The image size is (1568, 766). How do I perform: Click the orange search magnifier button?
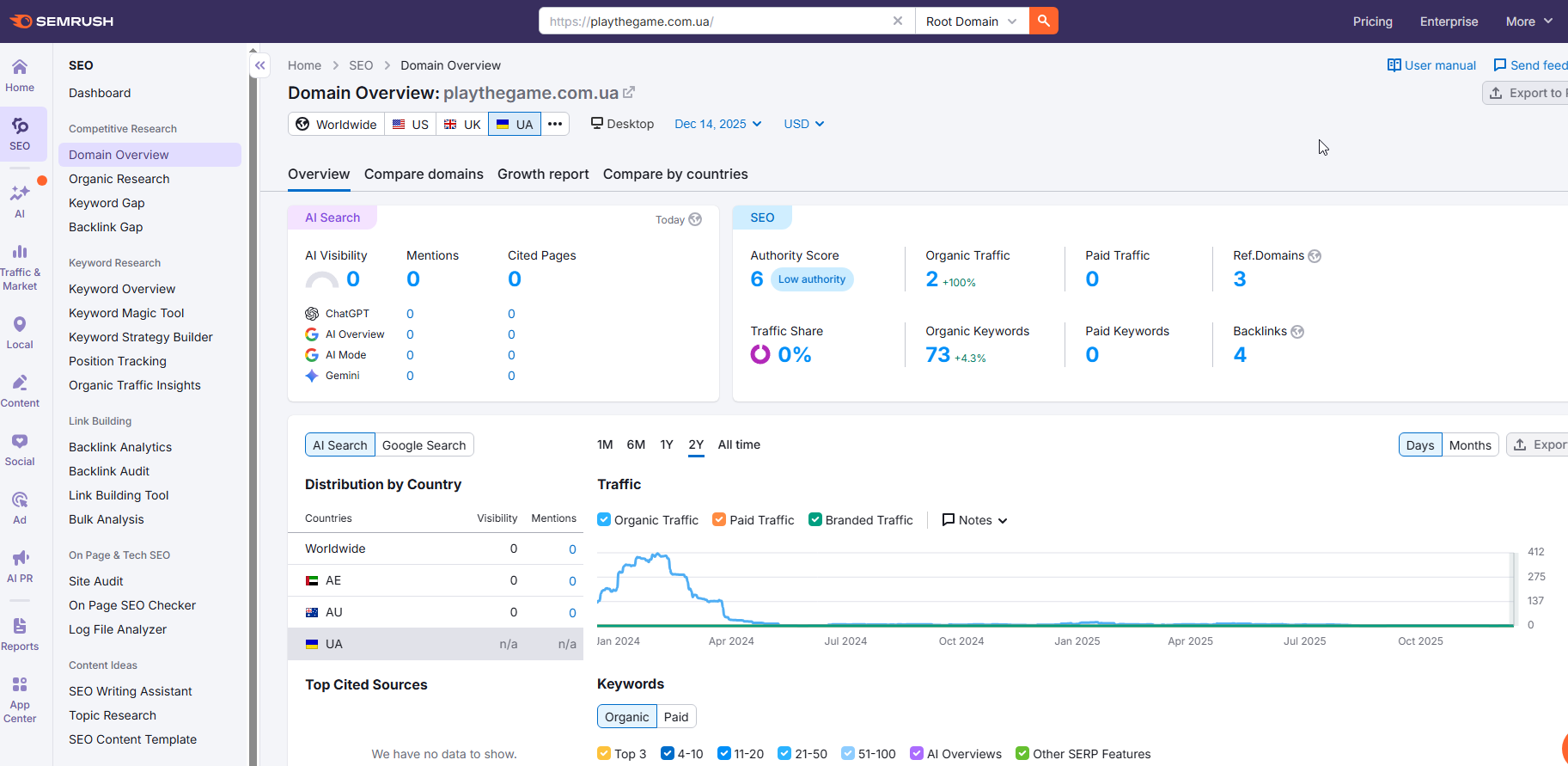(1043, 21)
